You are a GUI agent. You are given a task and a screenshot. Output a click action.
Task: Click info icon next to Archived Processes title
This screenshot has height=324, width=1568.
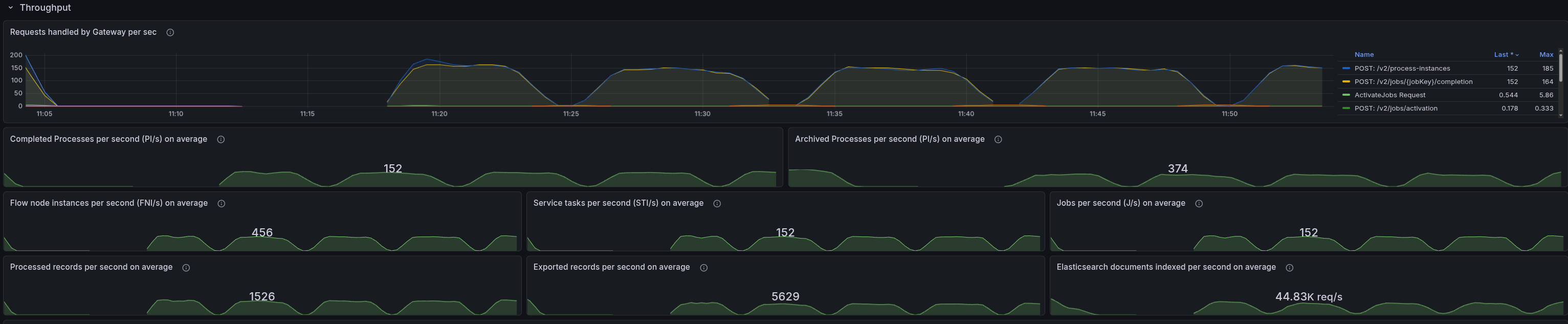(x=998, y=139)
